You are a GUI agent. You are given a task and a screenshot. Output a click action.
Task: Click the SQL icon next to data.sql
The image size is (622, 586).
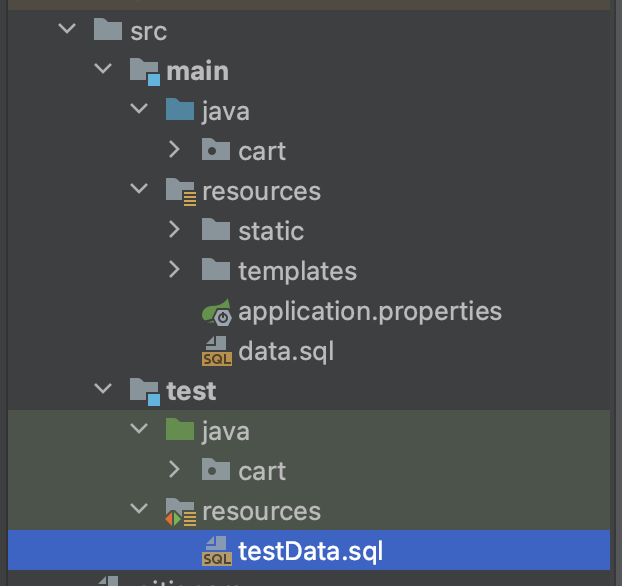[217, 351]
